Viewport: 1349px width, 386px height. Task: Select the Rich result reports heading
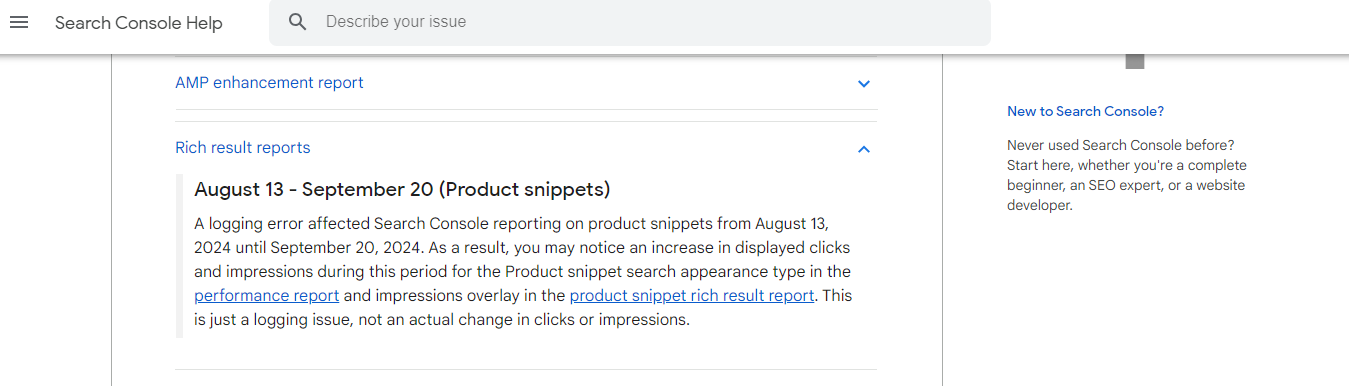pyautogui.click(x=243, y=148)
